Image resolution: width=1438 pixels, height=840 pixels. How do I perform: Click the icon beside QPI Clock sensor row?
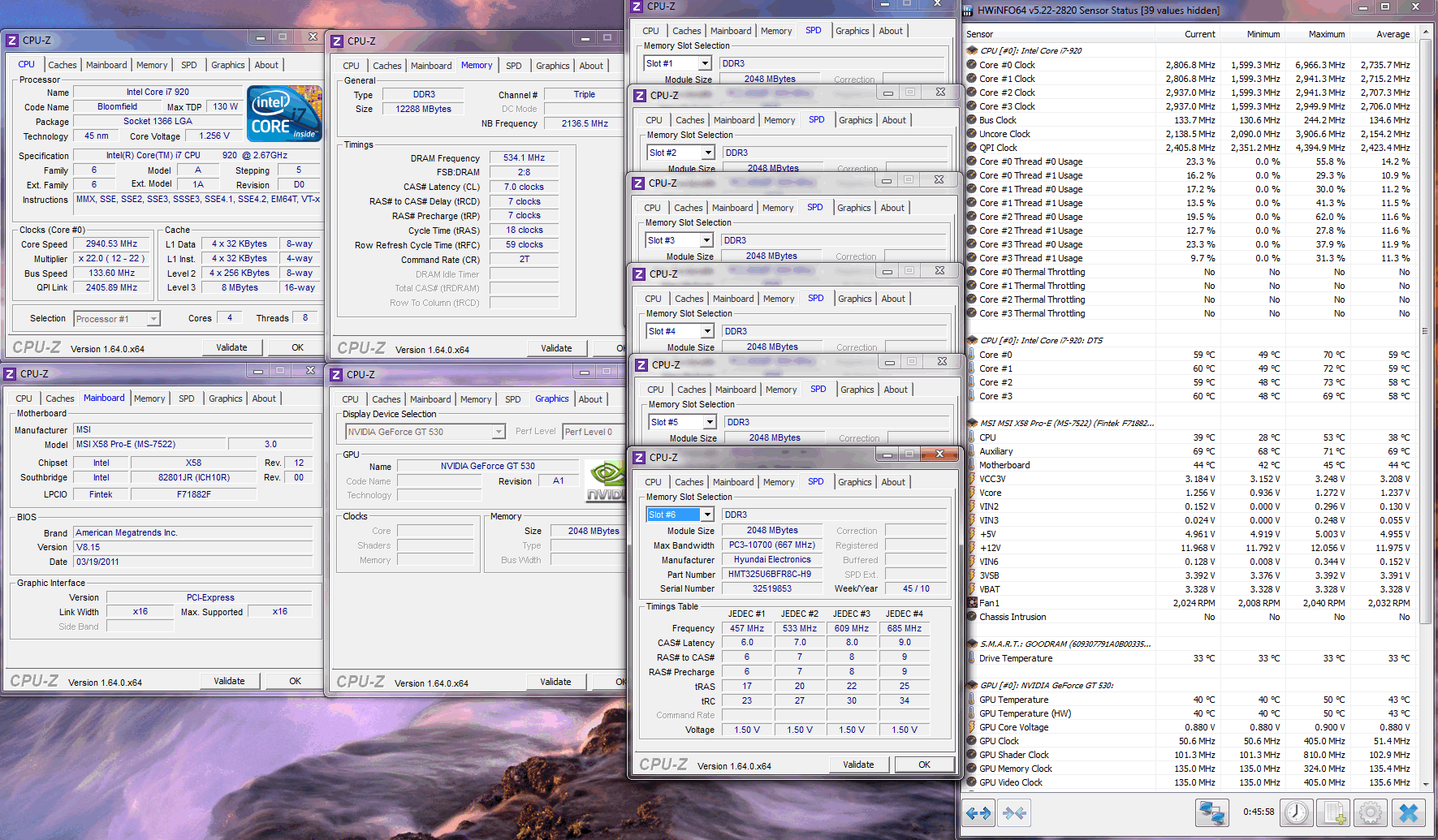click(x=971, y=148)
